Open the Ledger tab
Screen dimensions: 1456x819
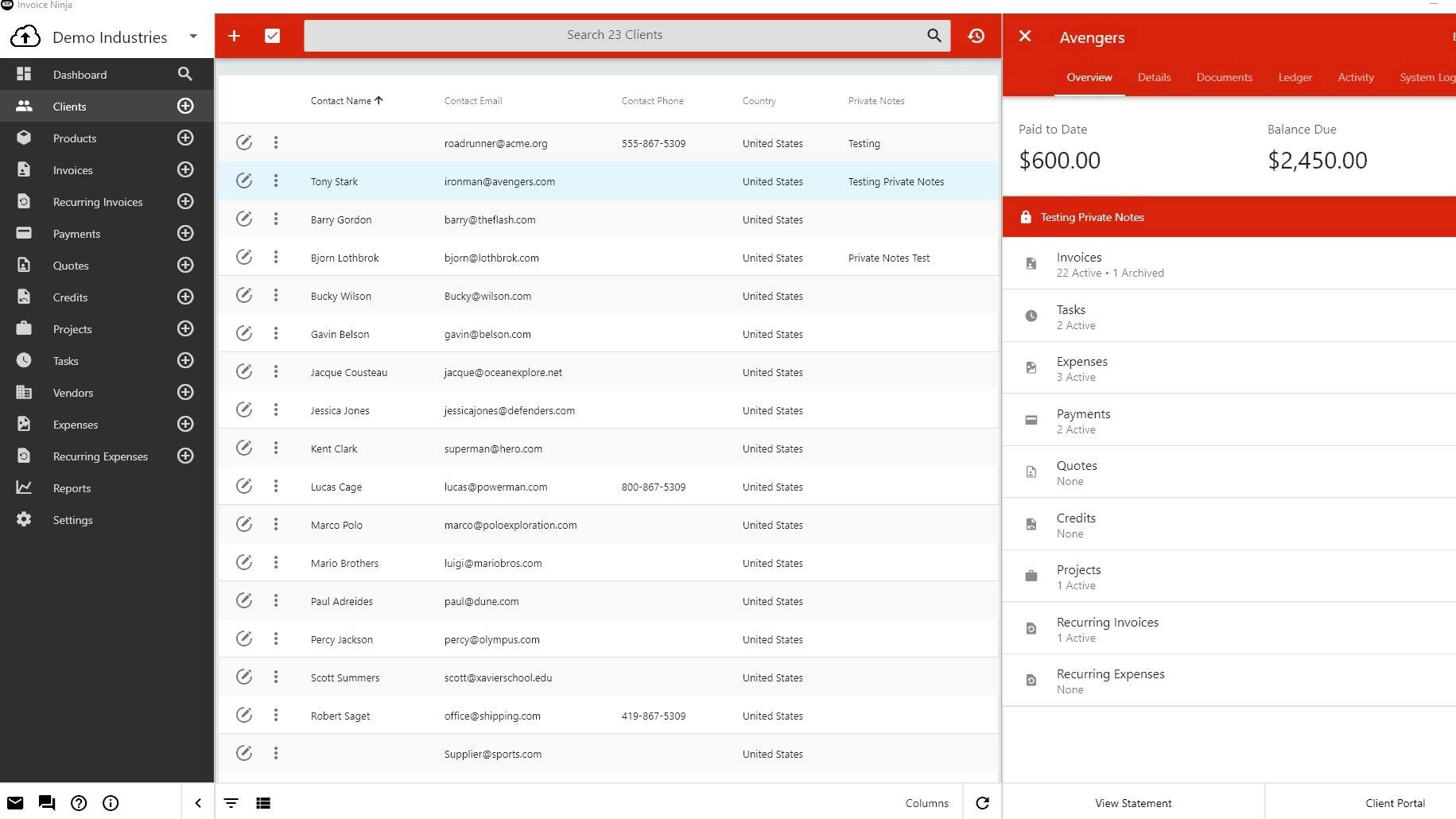tap(1295, 77)
